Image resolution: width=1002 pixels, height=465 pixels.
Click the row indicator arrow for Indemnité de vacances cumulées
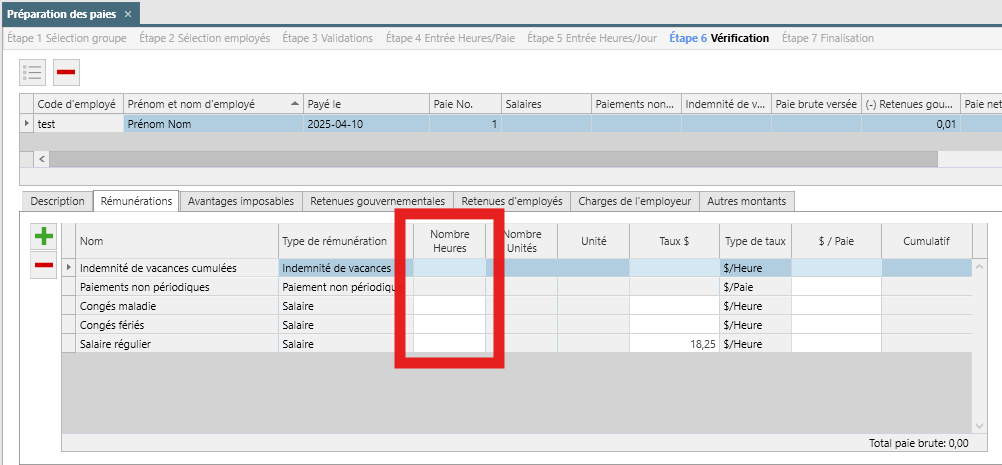[x=69, y=268]
